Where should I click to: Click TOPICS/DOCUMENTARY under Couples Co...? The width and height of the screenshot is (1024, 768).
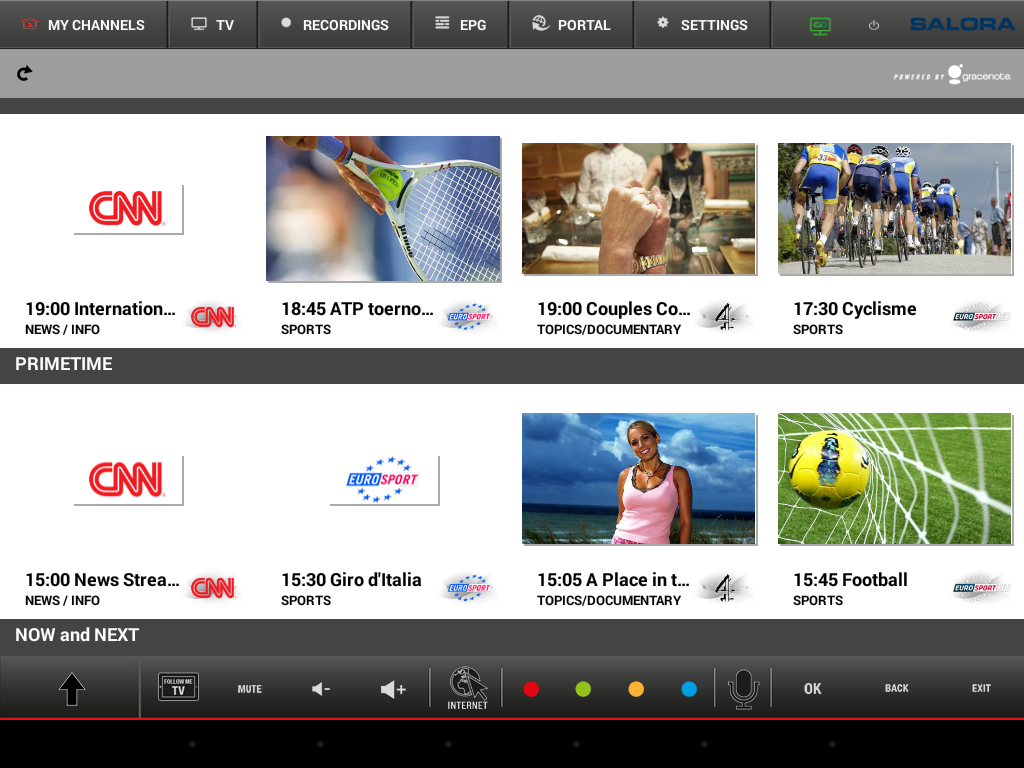coord(609,330)
